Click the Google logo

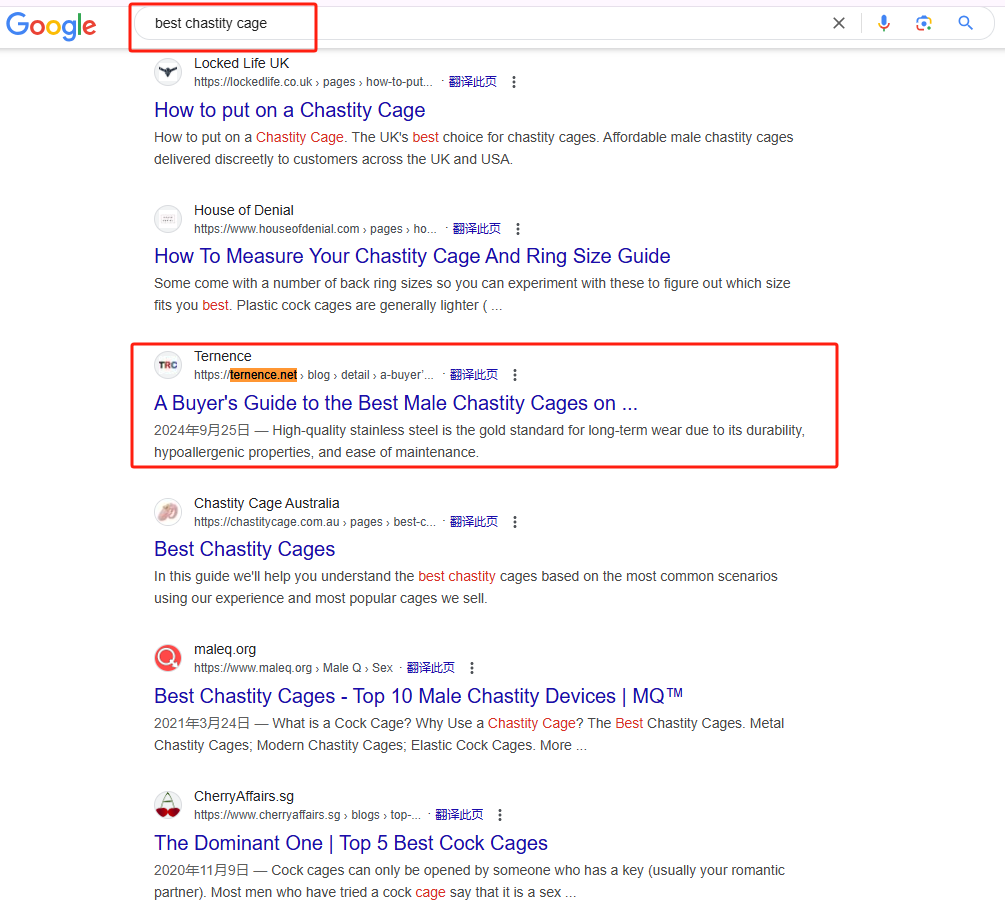(51, 26)
